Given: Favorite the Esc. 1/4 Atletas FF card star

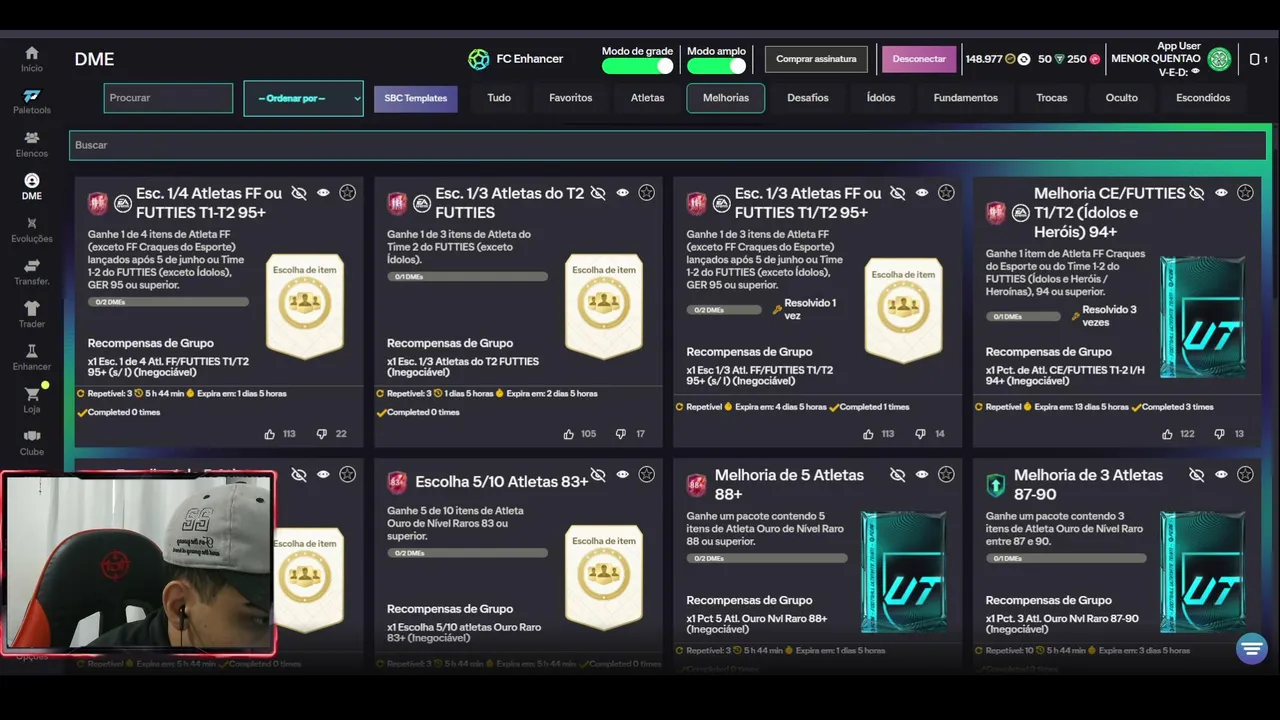Looking at the screenshot, I should (347, 193).
